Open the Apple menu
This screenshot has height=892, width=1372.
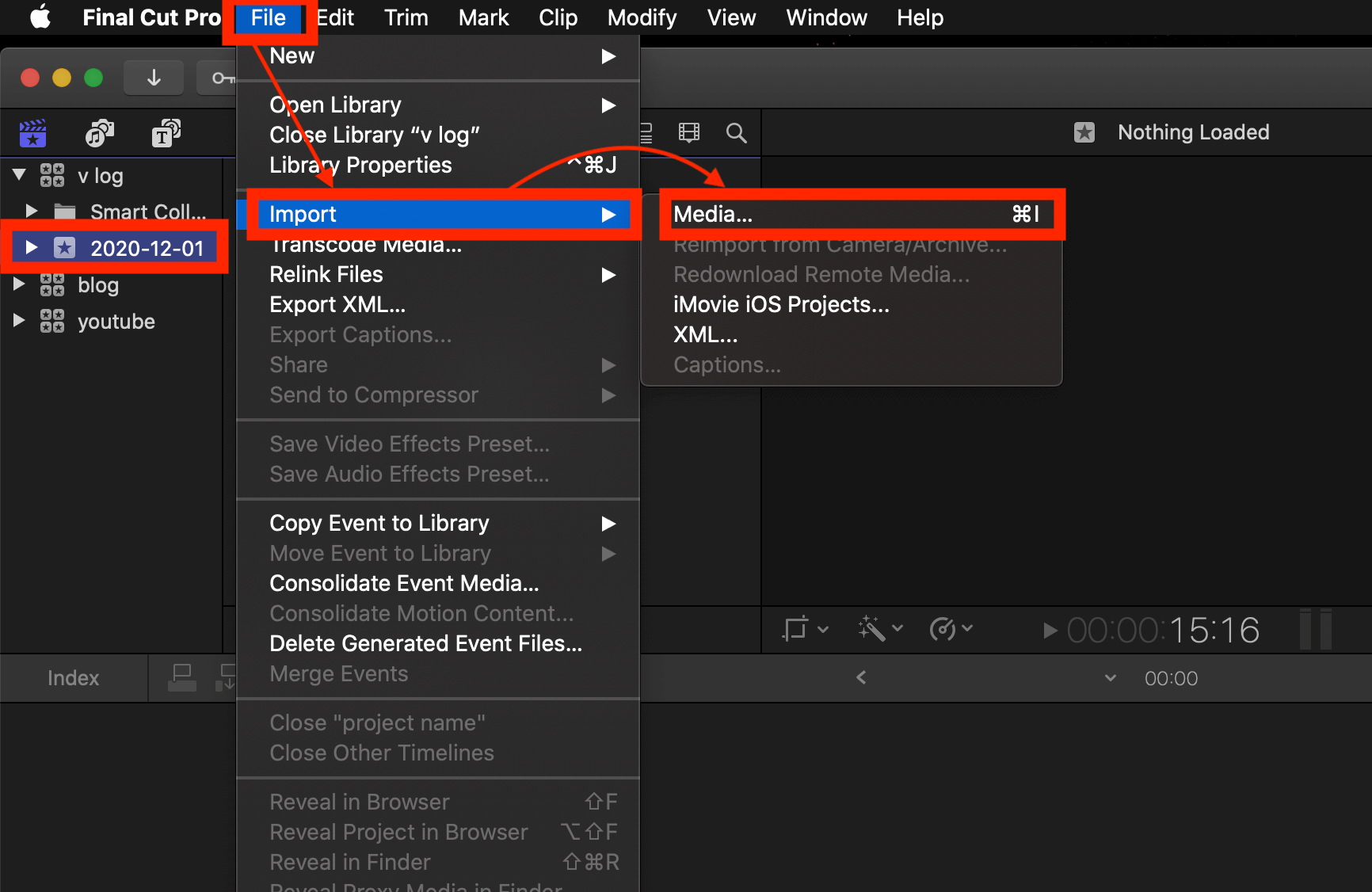(40, 17)
